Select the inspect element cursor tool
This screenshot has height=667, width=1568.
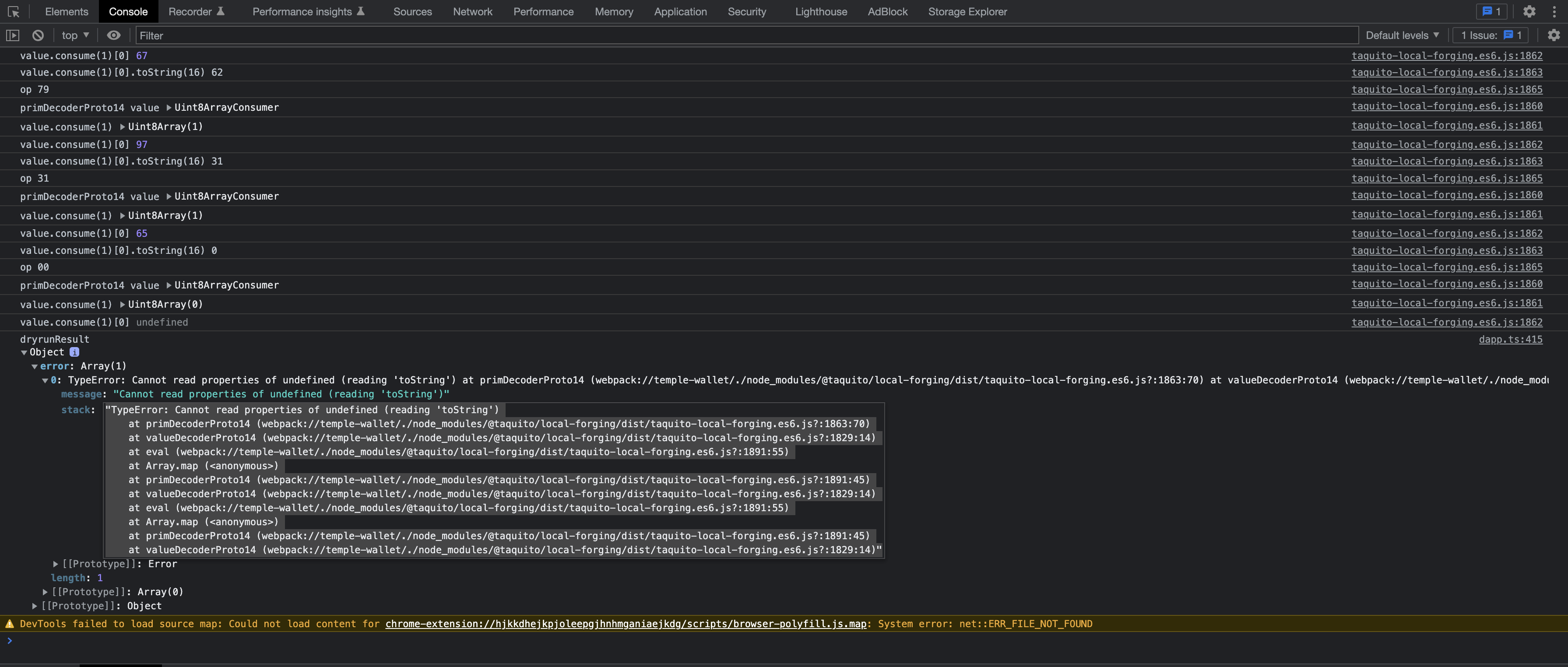(x=14, y=11)
